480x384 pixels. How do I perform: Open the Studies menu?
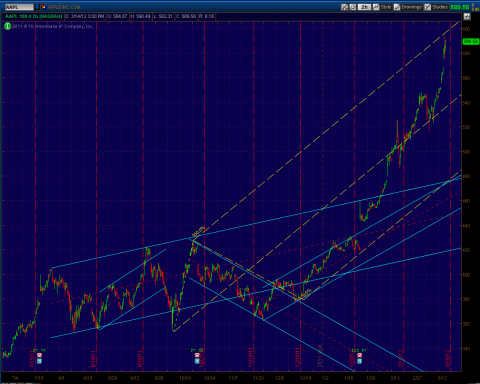click(x=436, y=7)
